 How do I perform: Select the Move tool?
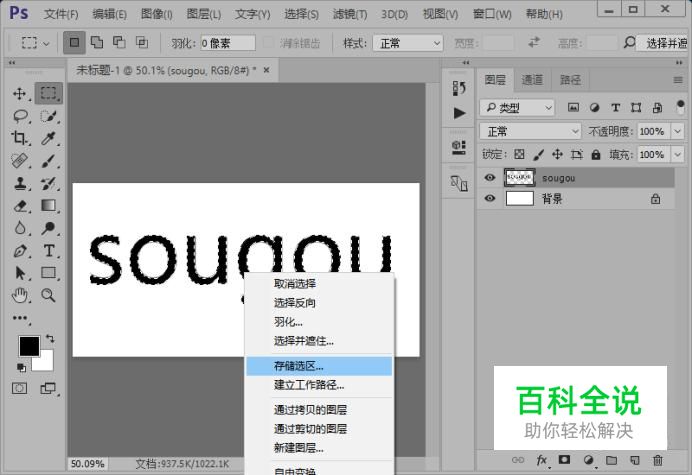tap(20, 94)
